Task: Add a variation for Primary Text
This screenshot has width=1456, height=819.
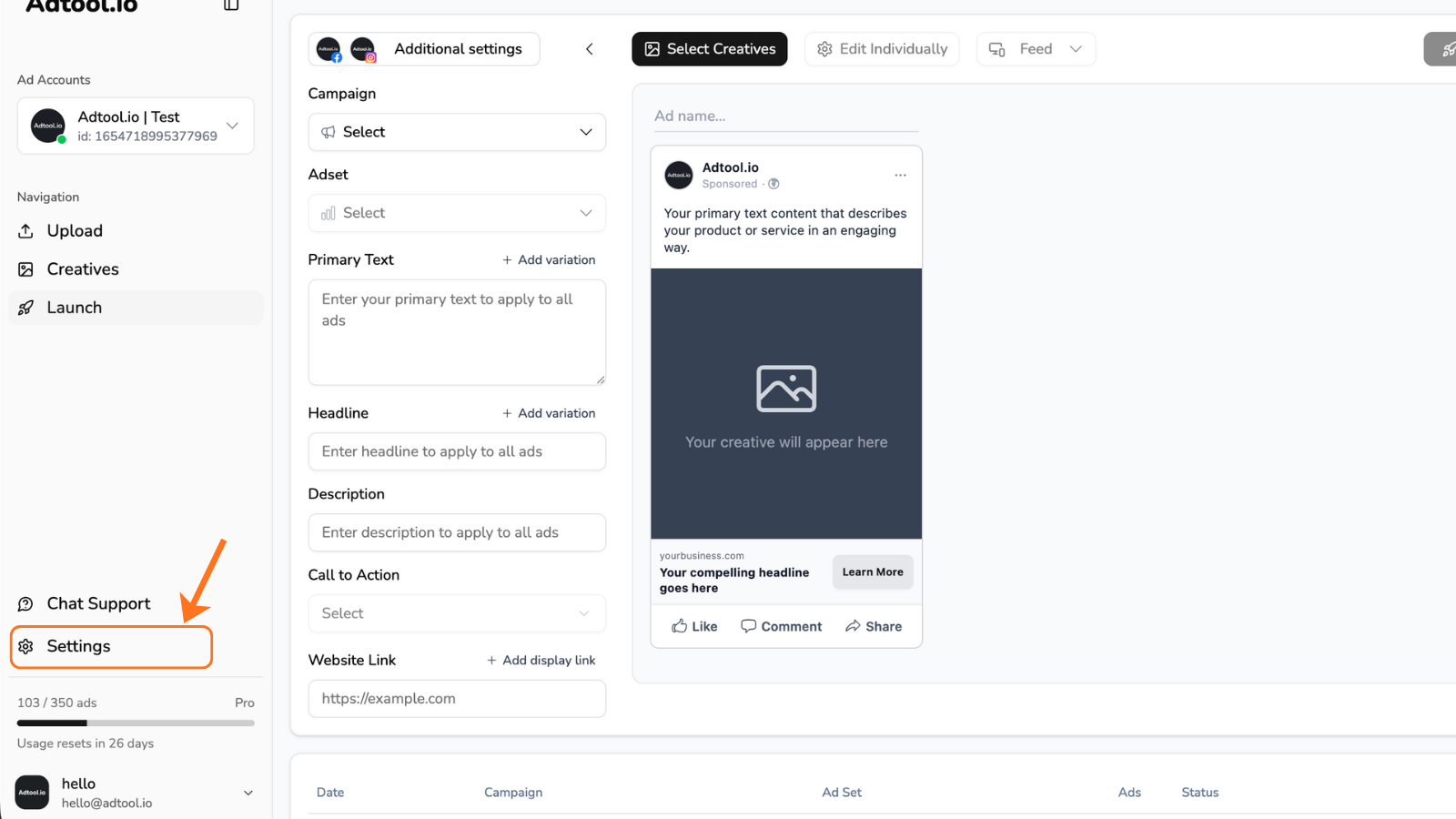Action: pyautogui.click(x=549, y=260)
